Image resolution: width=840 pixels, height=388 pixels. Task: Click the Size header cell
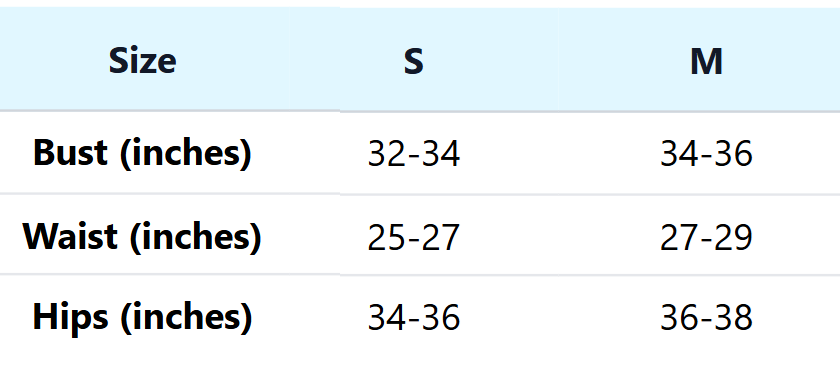point(142,61)
